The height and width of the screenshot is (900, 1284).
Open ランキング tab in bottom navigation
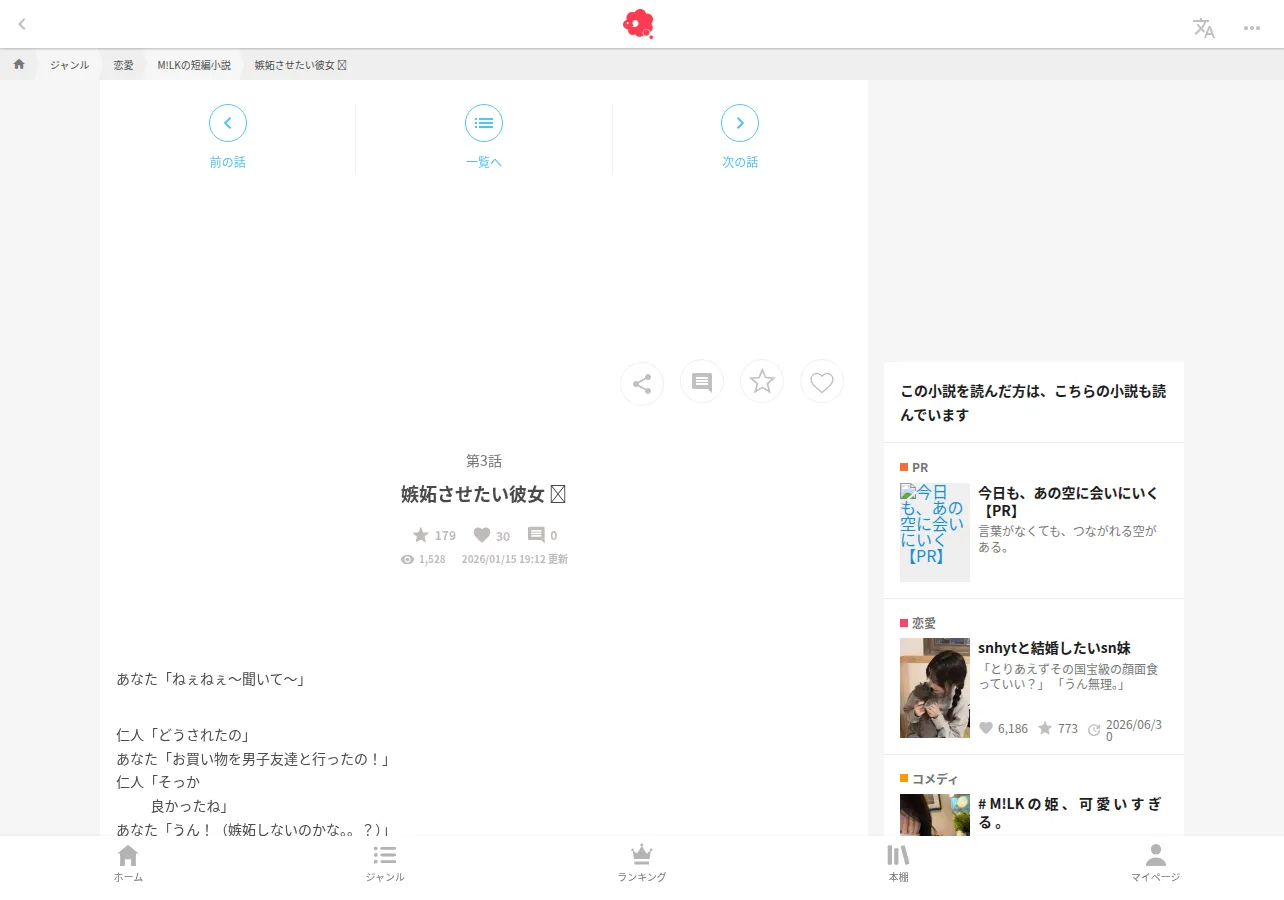(642, 863)
